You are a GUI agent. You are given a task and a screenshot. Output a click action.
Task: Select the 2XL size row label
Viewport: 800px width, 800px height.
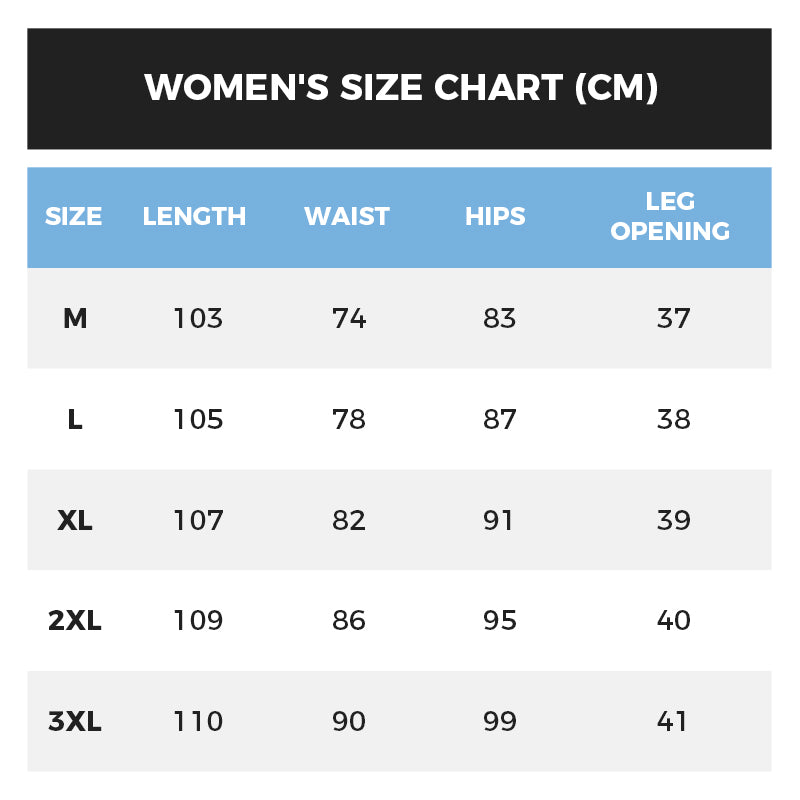coord(75,621)
